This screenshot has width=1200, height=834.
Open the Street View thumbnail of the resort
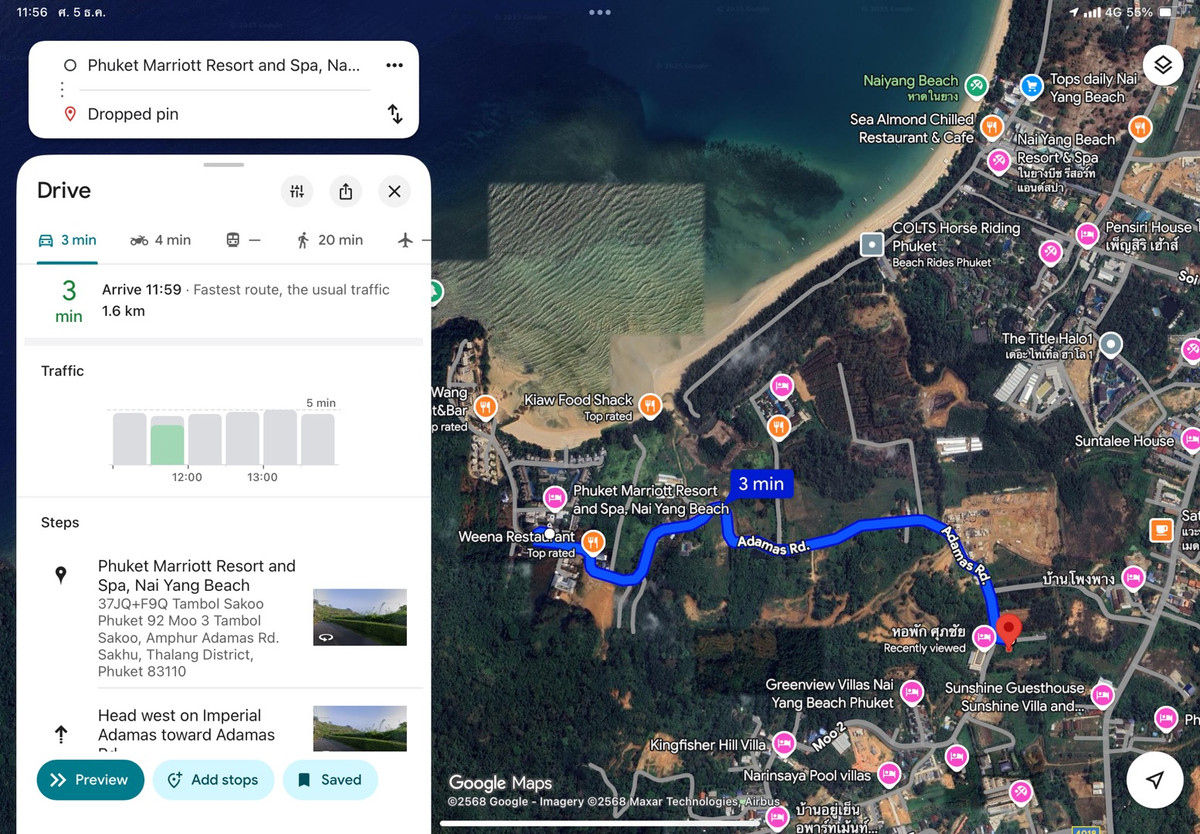pos(359,617)
